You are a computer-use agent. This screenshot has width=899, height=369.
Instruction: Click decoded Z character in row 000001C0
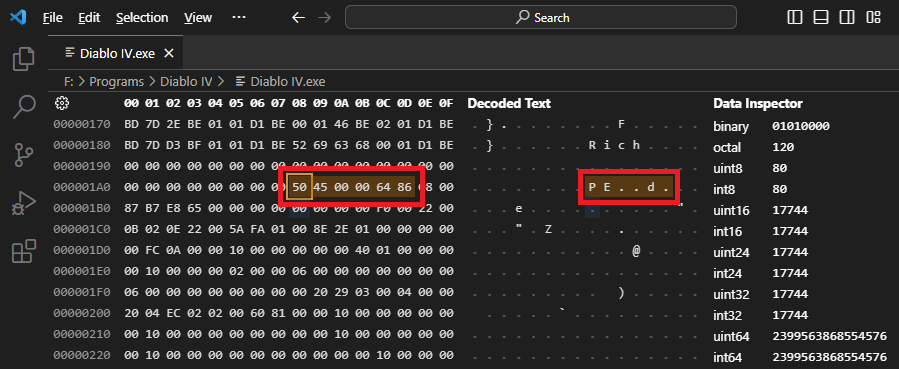pos(548,229)
